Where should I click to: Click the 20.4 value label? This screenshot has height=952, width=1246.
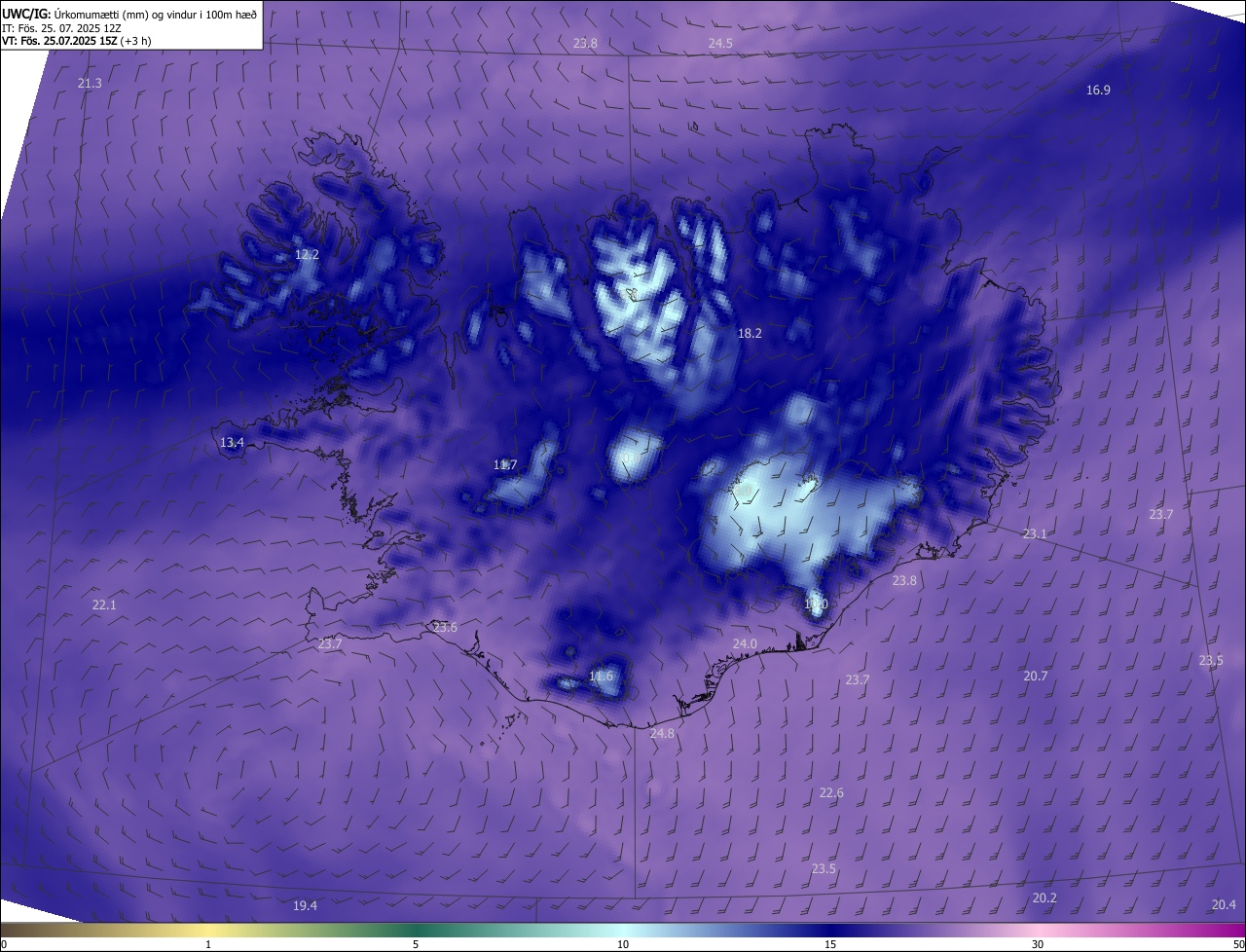coord(1224,904)
